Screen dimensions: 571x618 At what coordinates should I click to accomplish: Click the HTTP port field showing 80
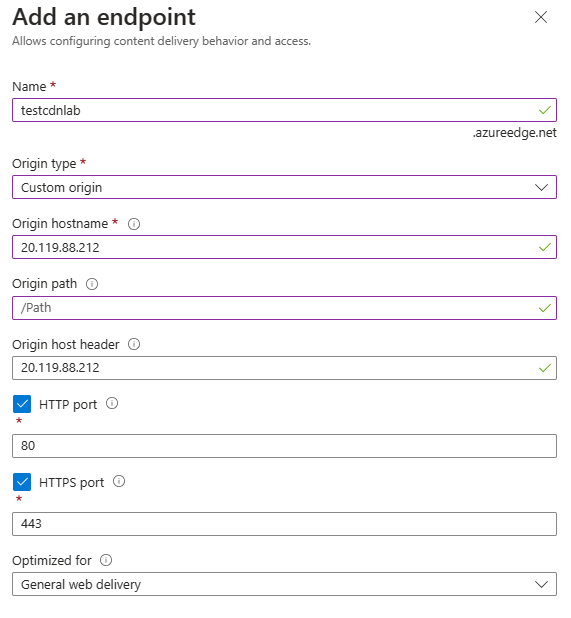coord(284,446)
